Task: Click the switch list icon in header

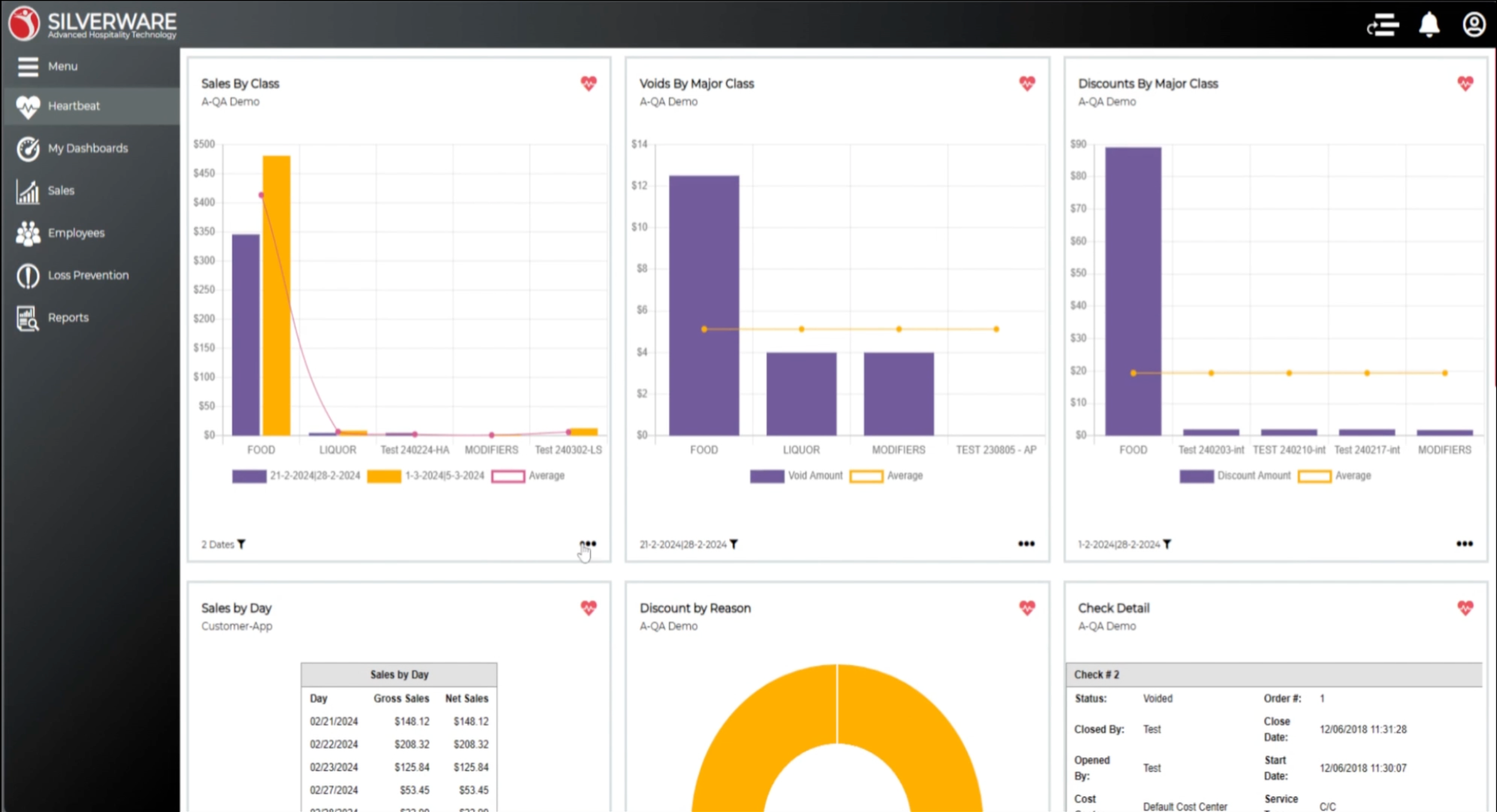Action: tap(1382, 25)
